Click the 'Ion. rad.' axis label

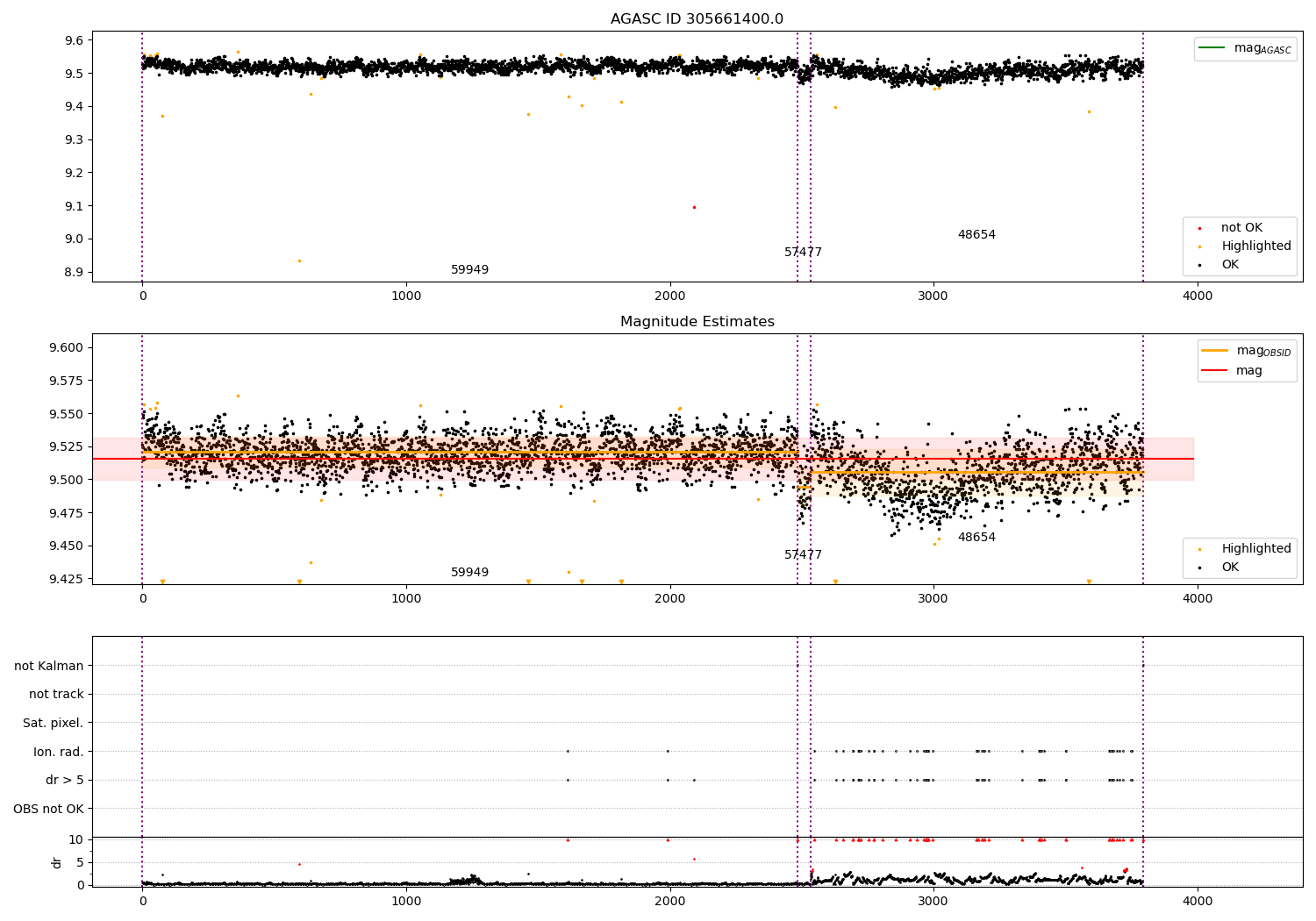point(59,753)
